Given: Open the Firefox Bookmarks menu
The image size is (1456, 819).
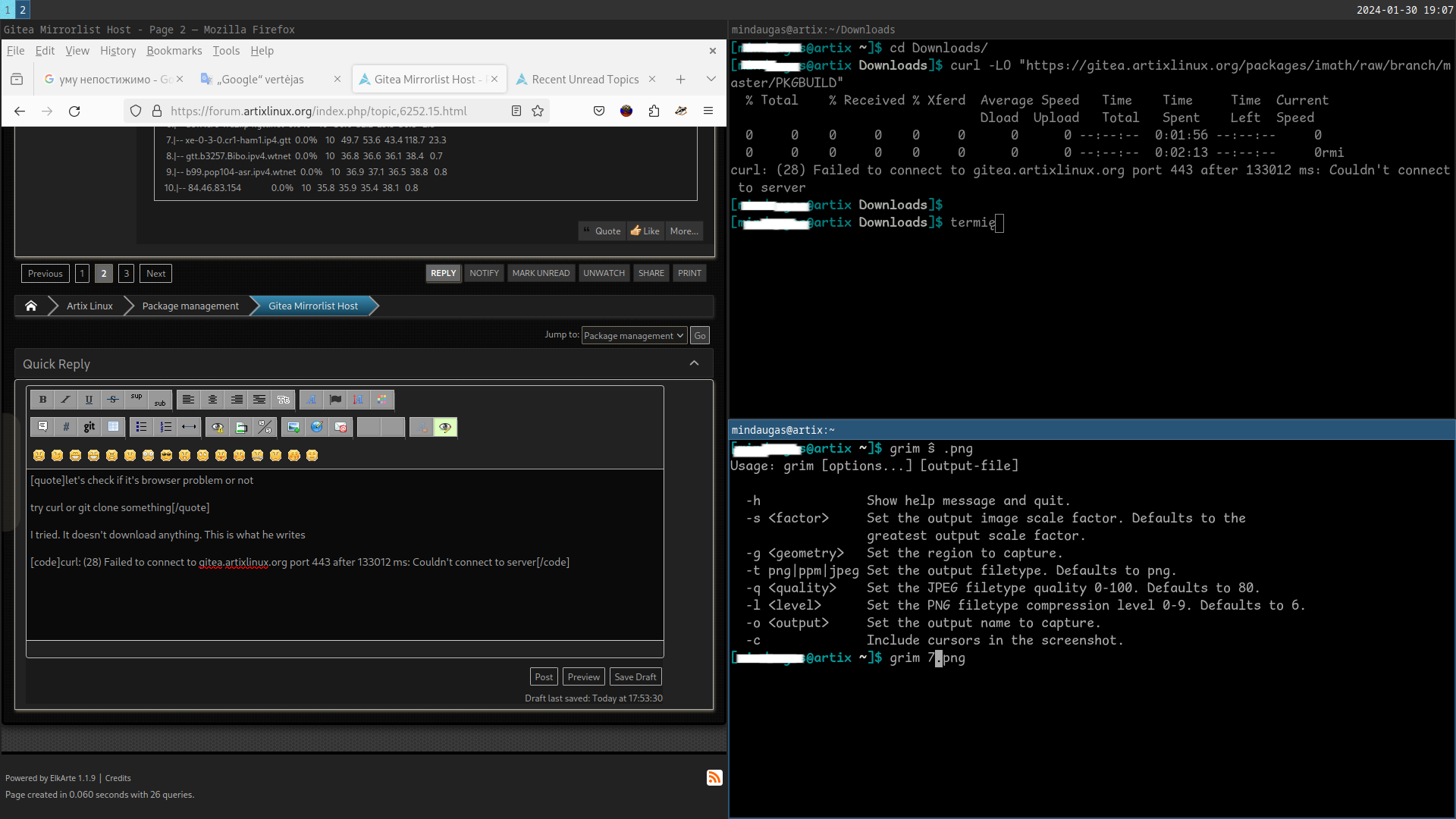Looking at the screenshot, I should [174, 51].
